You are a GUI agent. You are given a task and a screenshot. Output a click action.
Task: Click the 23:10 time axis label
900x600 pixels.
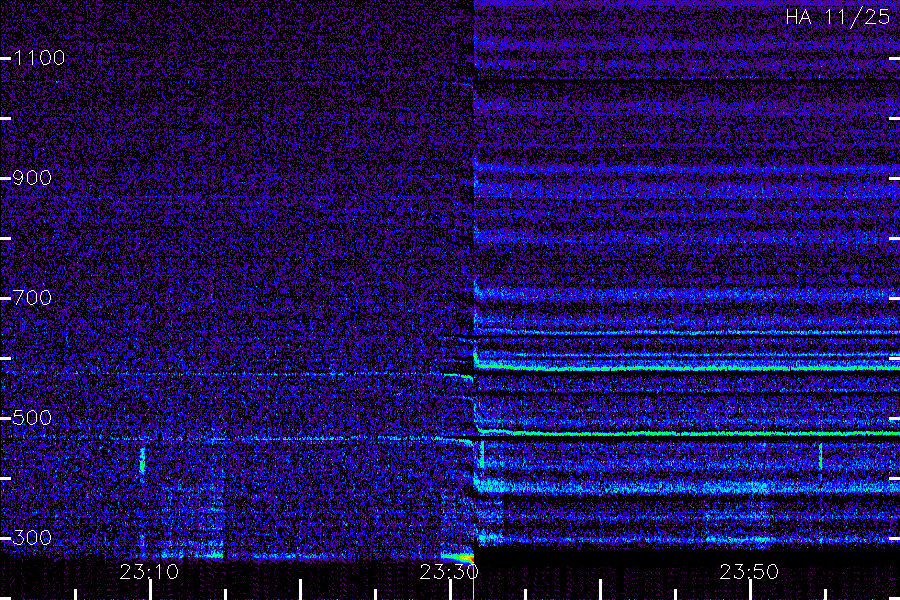(x=149, y=572)
